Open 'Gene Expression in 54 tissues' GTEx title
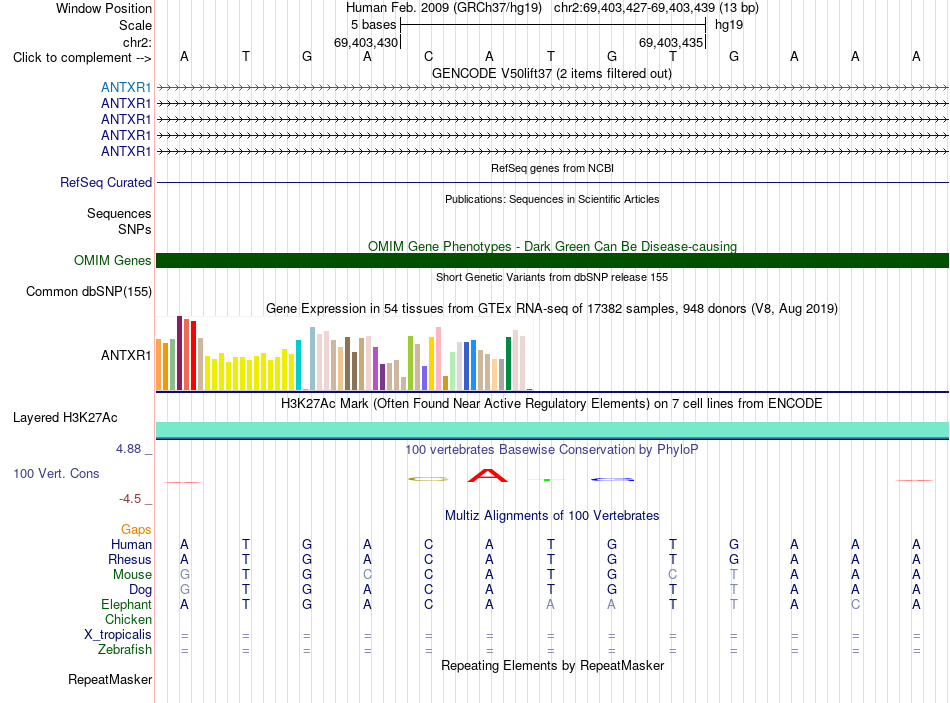The width and height of the screenshot is (950, 703). pyautogui.click(x=552, y=308)
